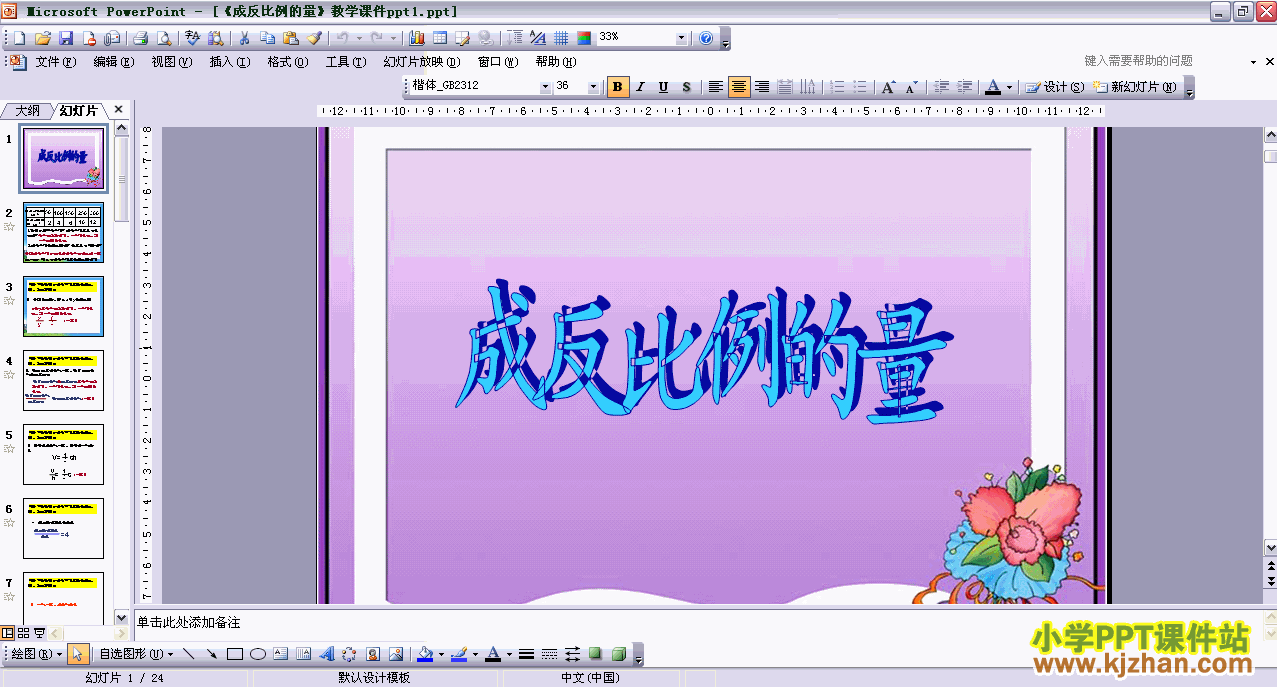Click the Paste clipboard icon

point(291,38)
